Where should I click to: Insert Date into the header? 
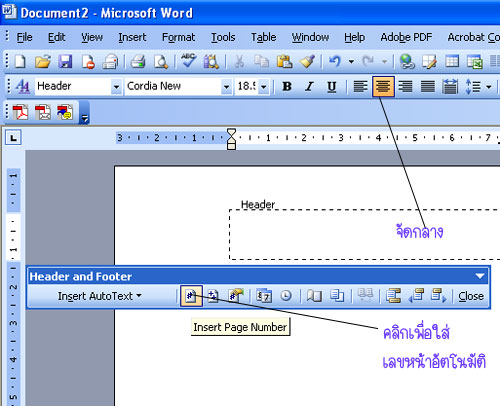[x=264, y=296]
